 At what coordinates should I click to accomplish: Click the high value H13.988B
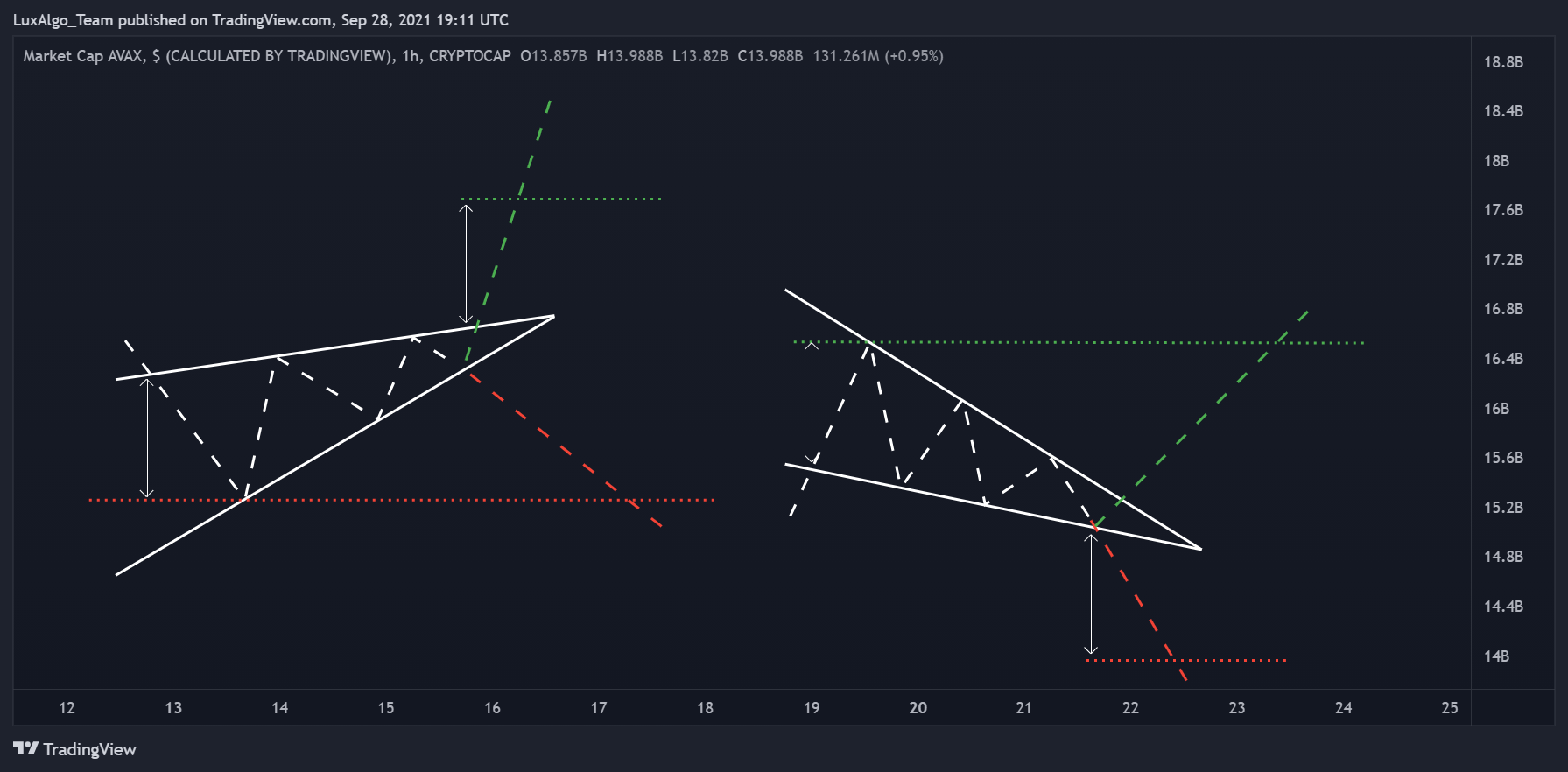click(x=629, y=56)
